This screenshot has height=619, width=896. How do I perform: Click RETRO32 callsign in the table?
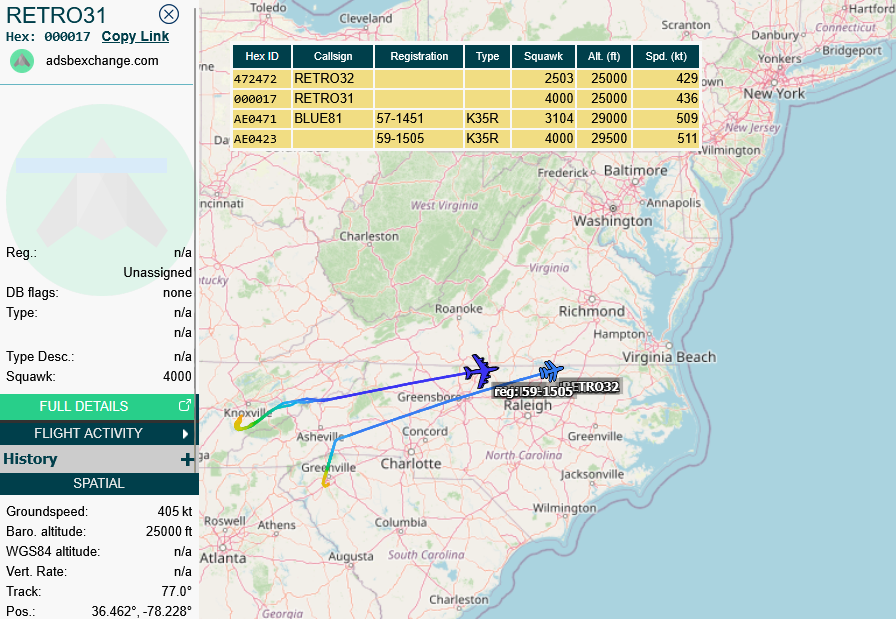[x=333, y=79]
